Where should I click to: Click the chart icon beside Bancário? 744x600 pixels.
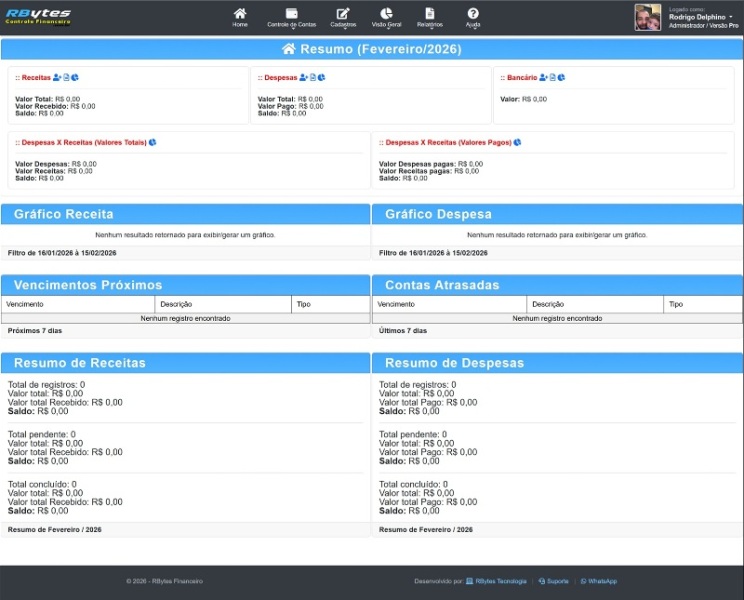coord(561,77)
